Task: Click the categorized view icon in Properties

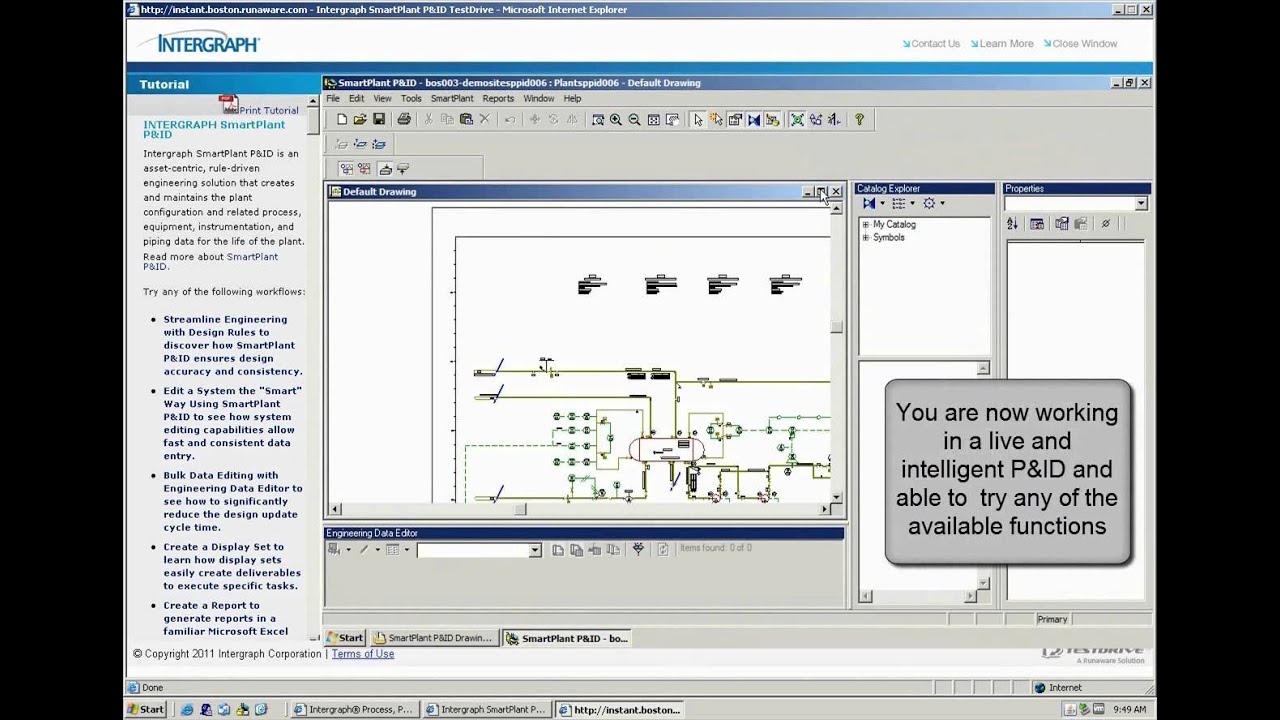Action: pyautogui.click(x=1037, y=224)
